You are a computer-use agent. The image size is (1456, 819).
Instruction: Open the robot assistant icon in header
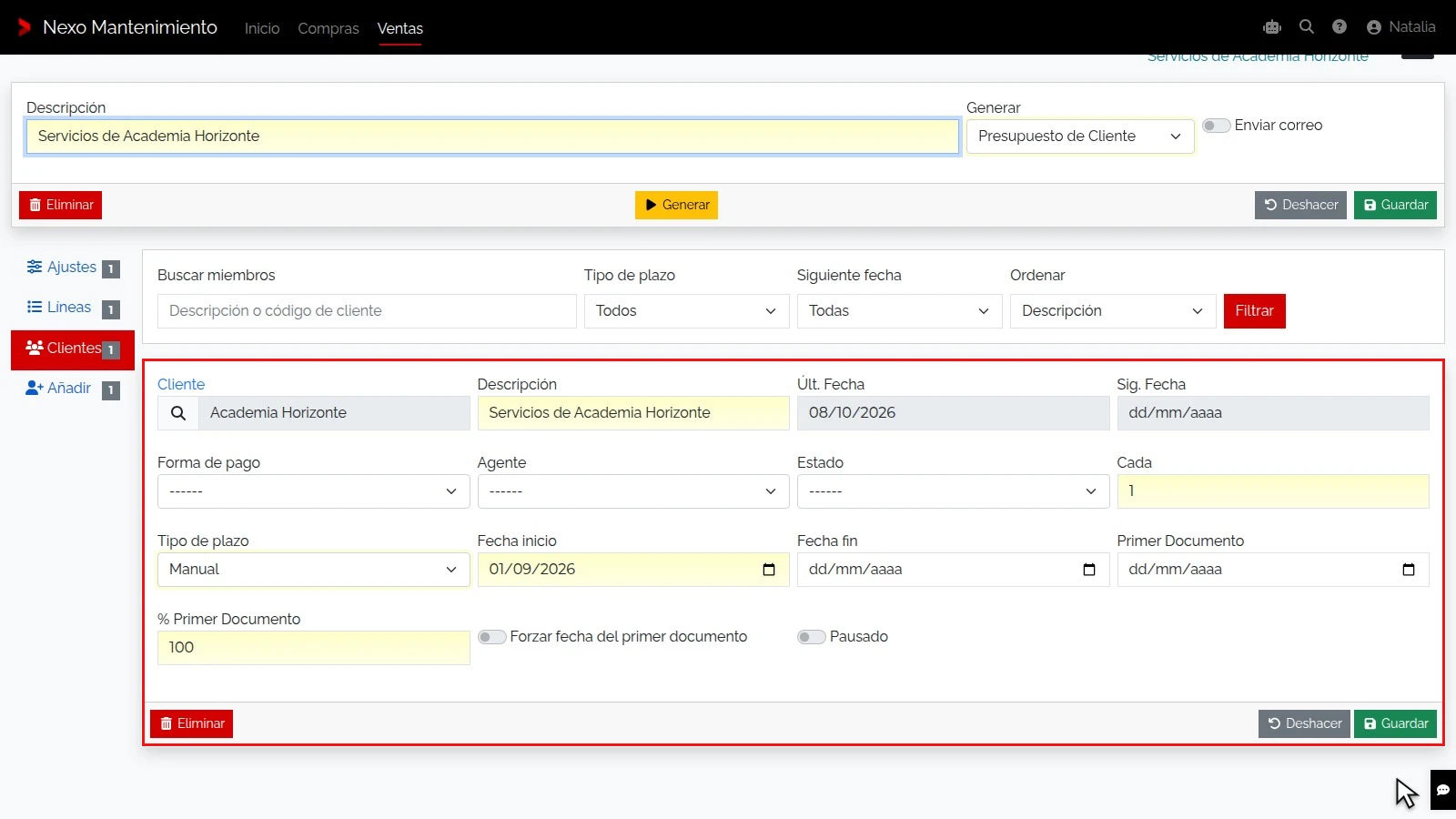[1272, 27]
